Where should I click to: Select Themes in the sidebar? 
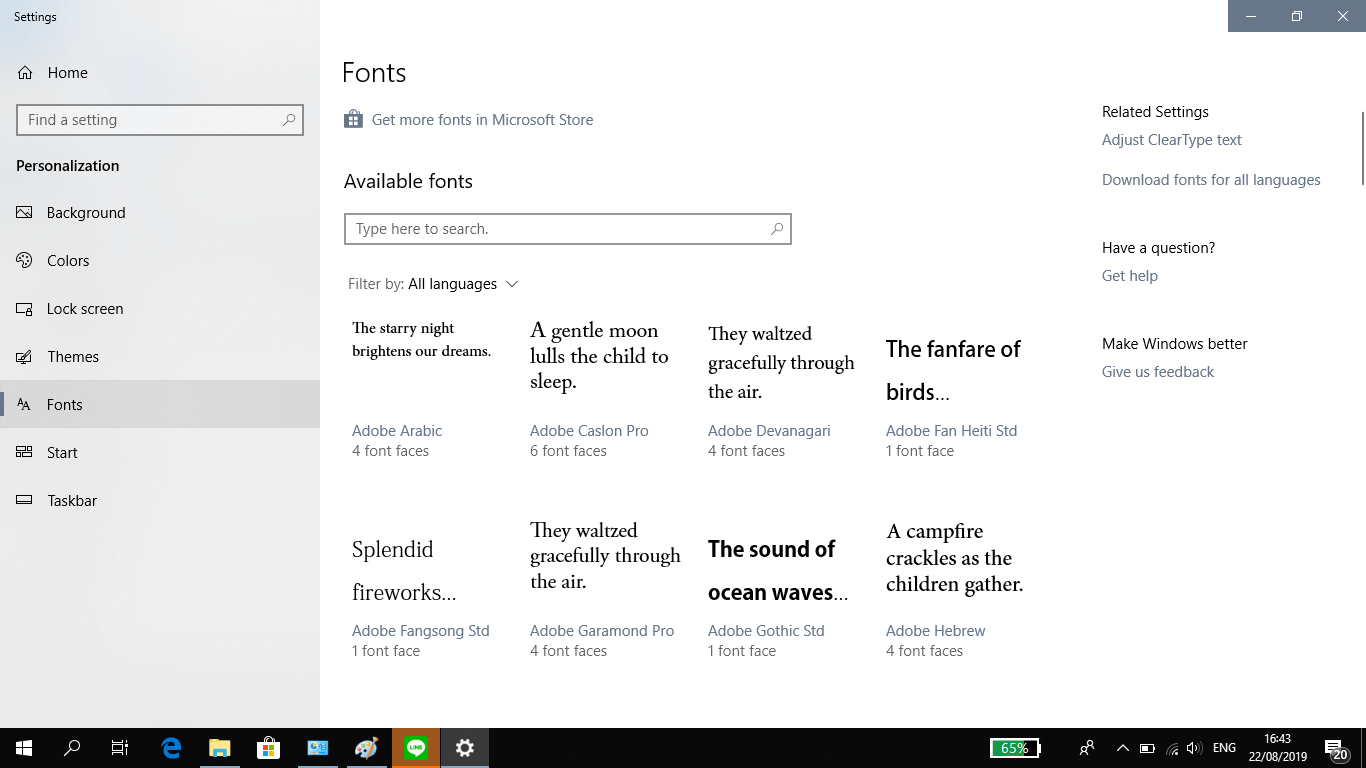[73, 357]
